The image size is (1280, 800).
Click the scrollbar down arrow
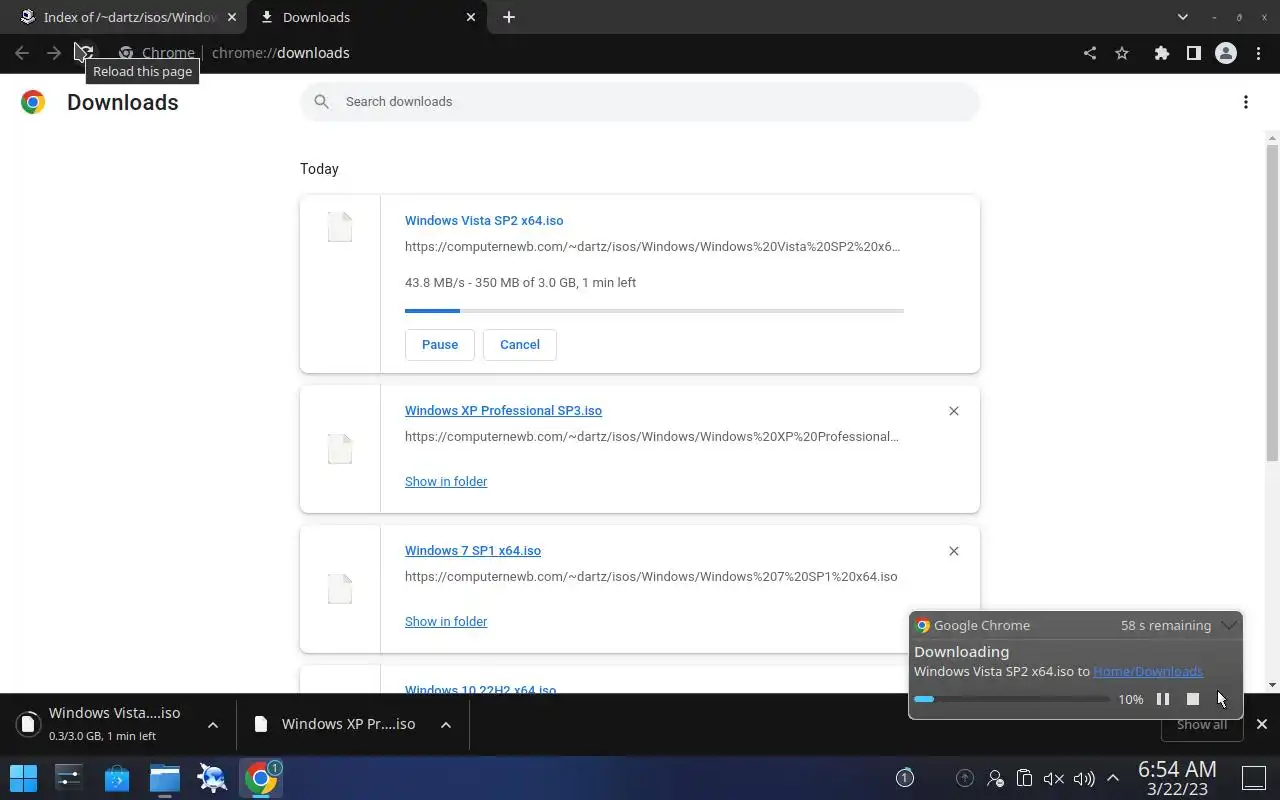click(1272, 685)
